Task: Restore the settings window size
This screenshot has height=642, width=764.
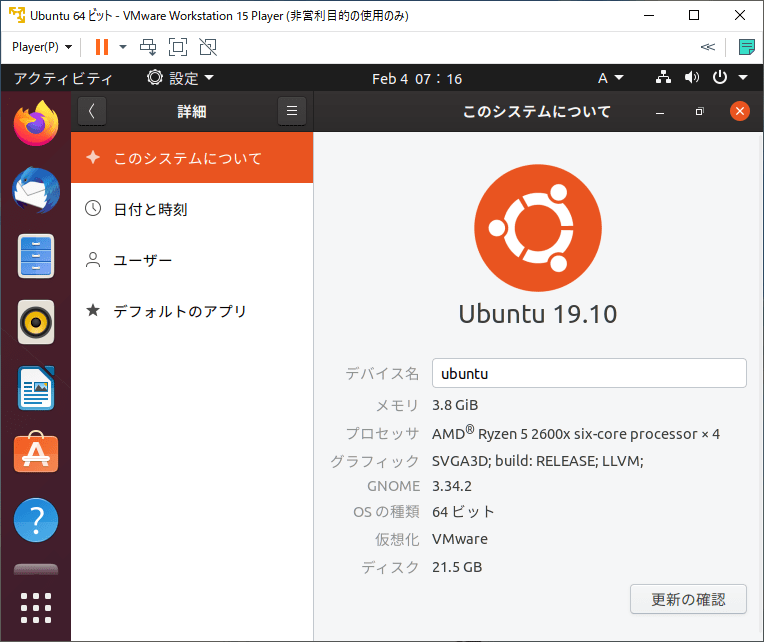Action: 700,112
